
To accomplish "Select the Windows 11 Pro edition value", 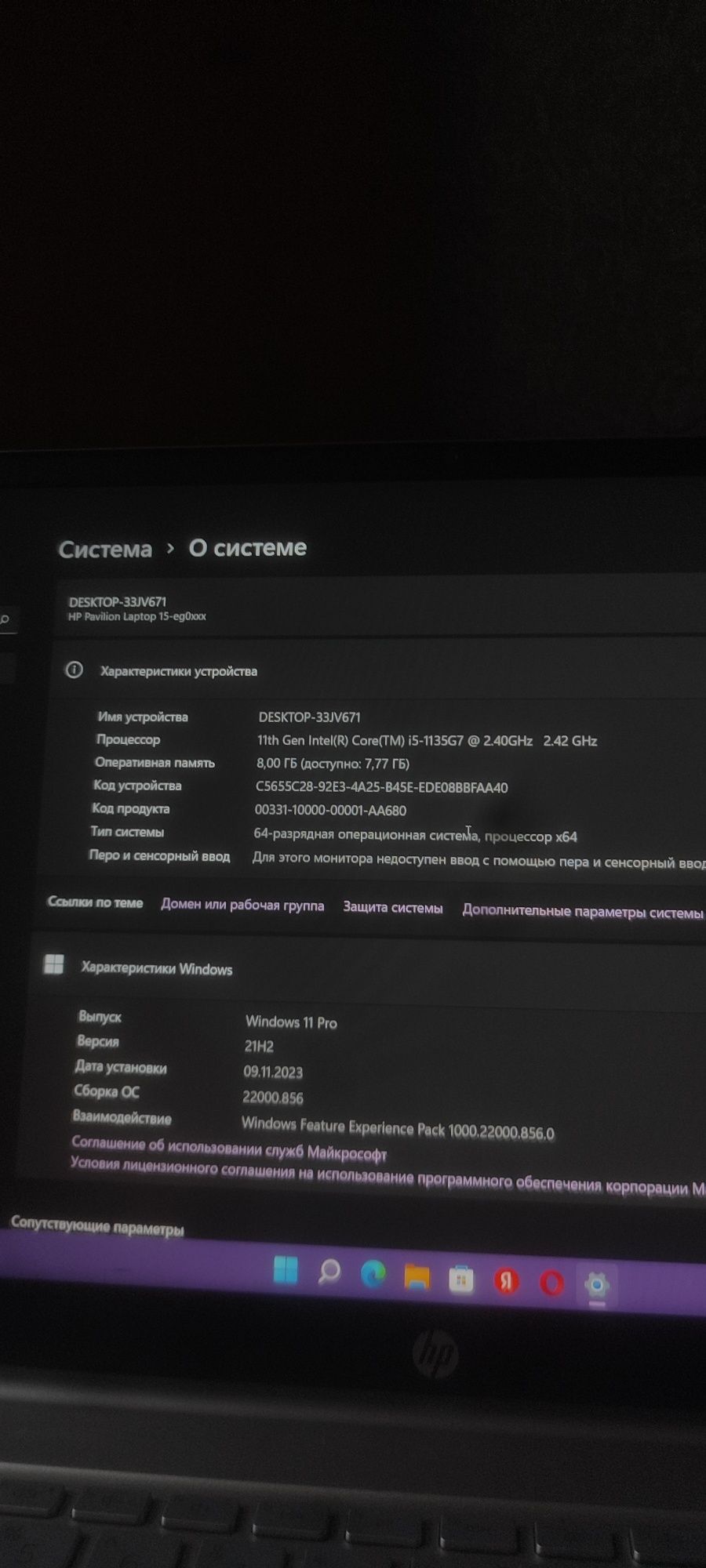I will point(291,1022).
